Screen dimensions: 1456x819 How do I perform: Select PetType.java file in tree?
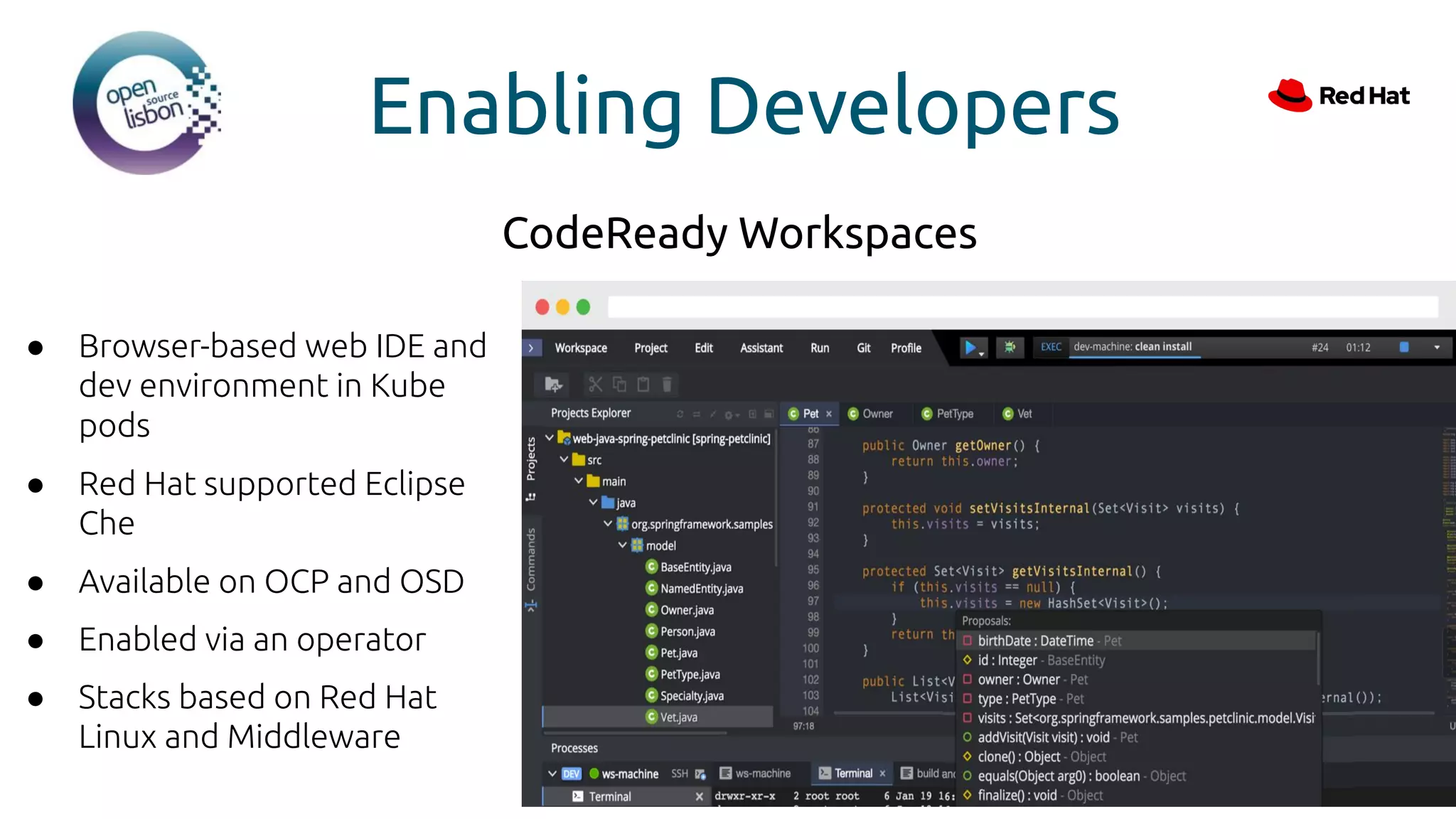(682, 674)
